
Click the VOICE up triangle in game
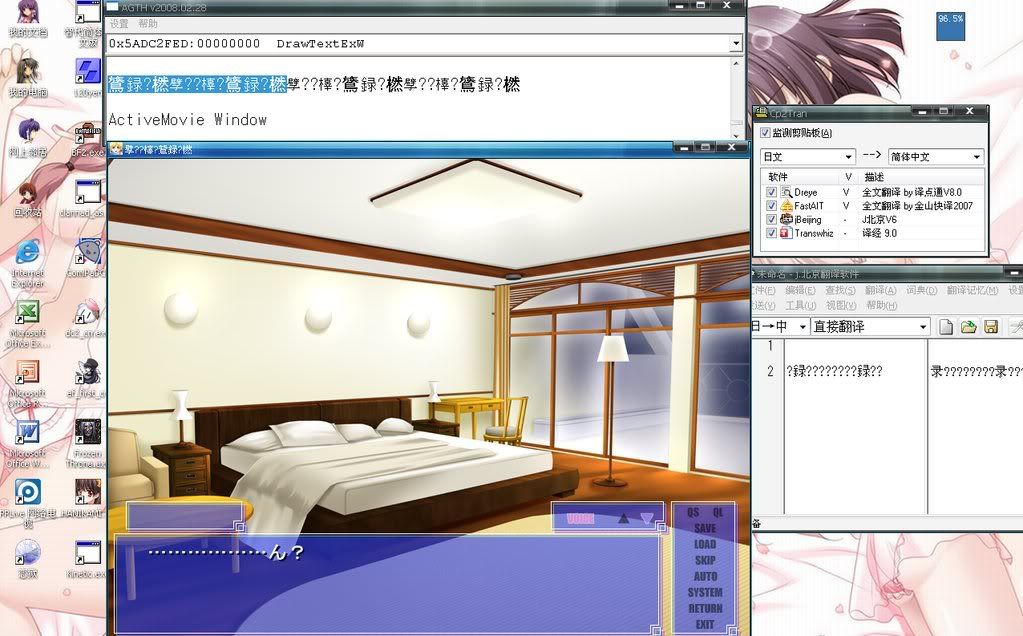[x=624, y=519]
